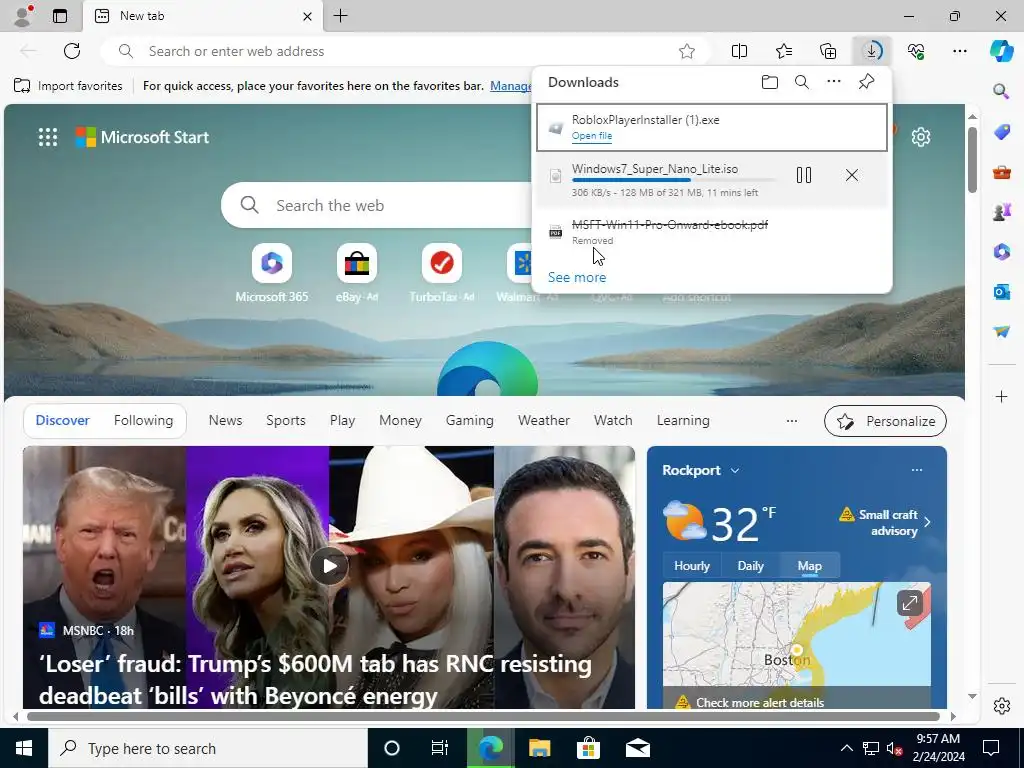Open Windows Start menu
The image size is (1024, 768).
tap(24, 748)
